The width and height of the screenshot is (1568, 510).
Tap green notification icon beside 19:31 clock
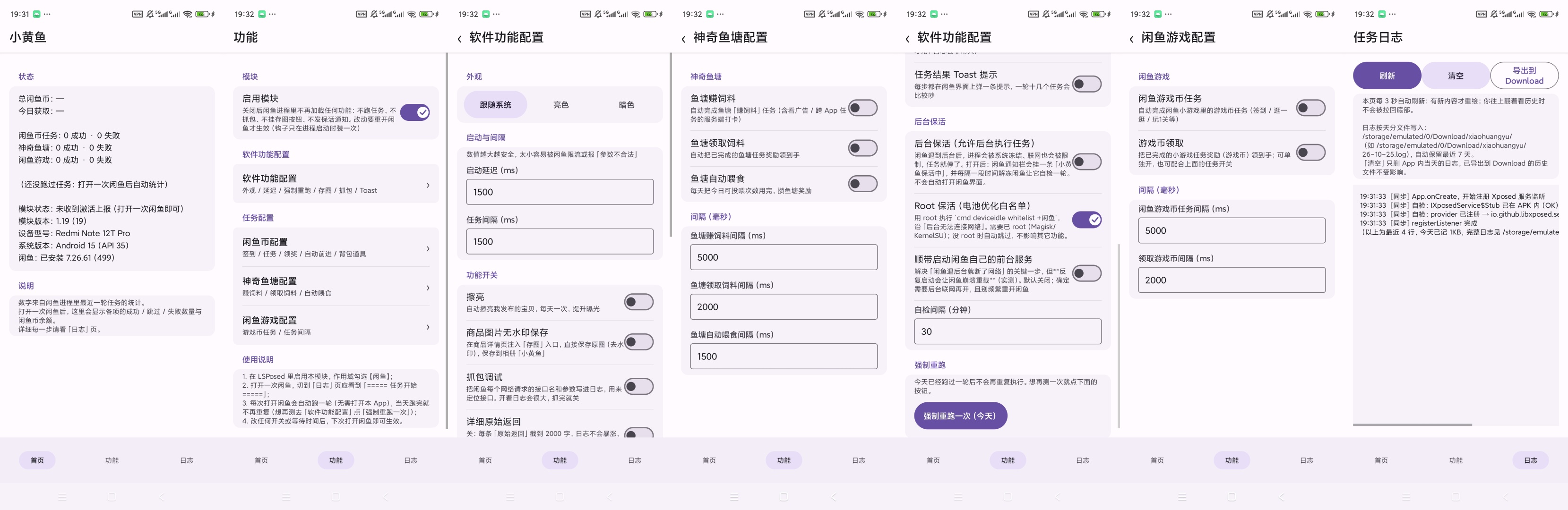click(x=36, y=14)
